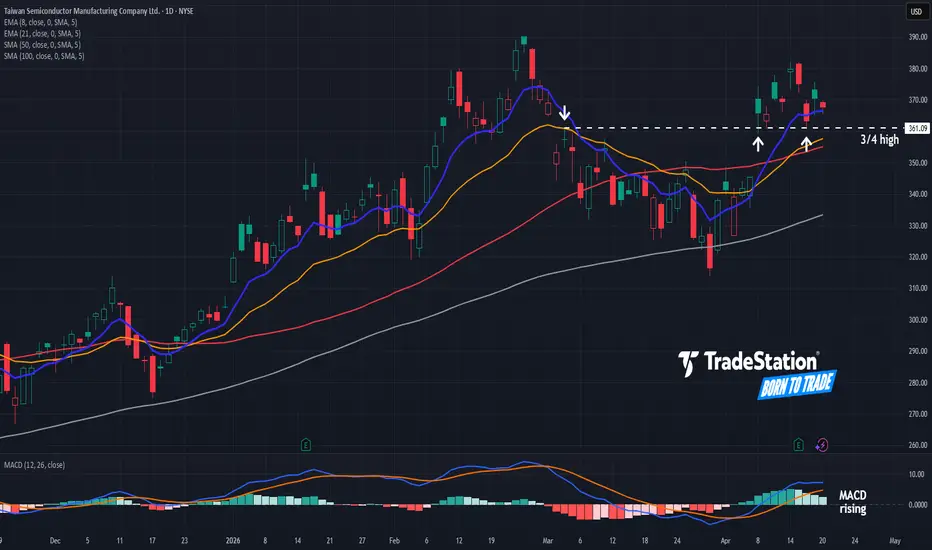Click the 370.00 price axis label

[918, 100]
